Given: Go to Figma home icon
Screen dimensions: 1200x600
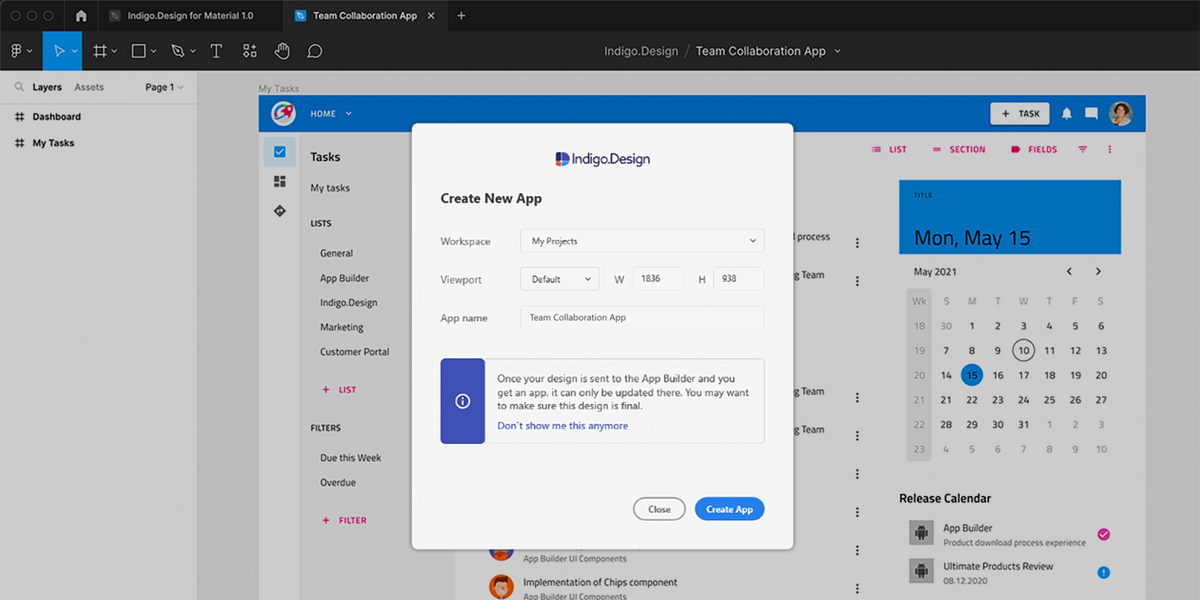Looking at the screenshot, I should (x=81, y=16).
